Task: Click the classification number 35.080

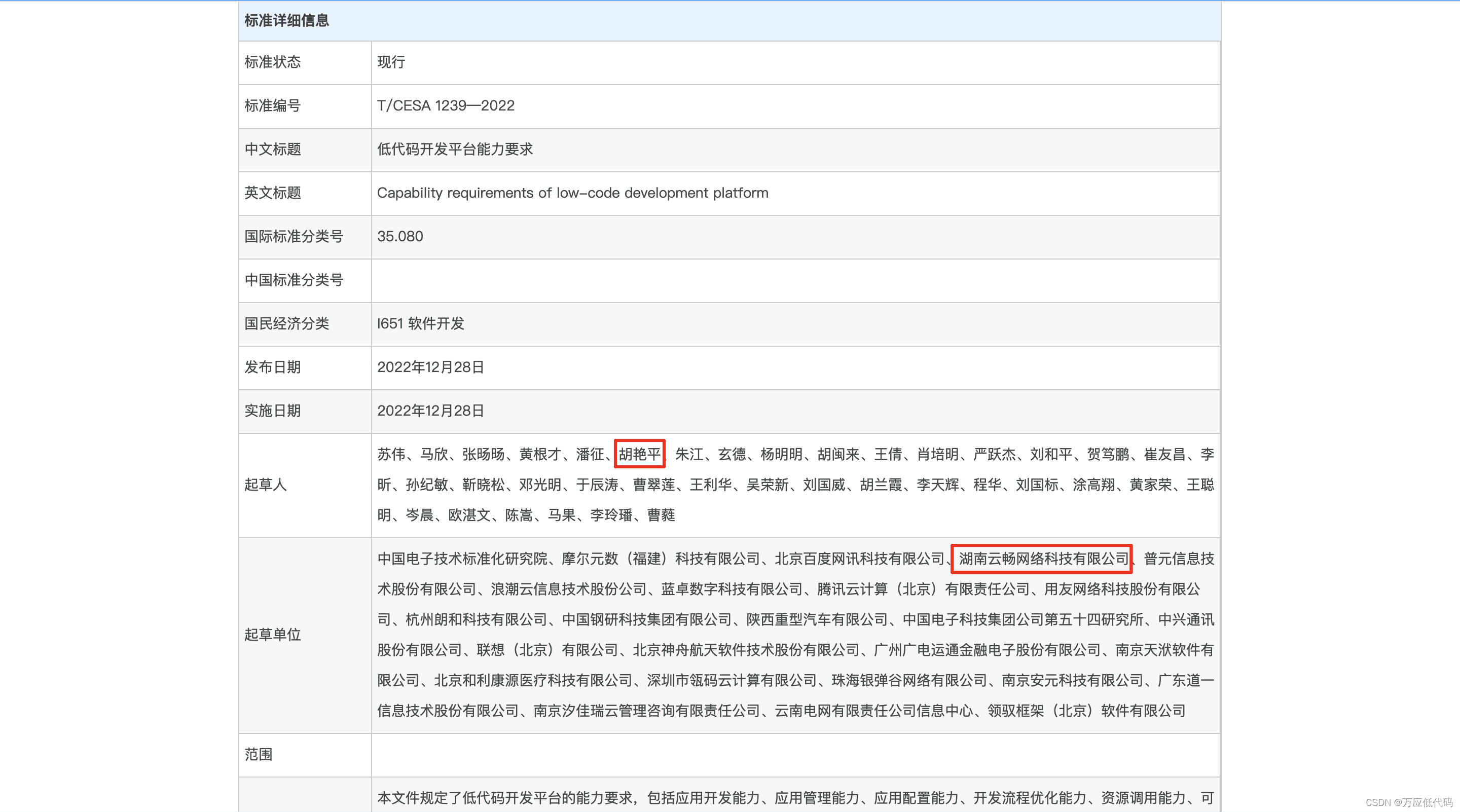Action: click(x=400, y=236)
